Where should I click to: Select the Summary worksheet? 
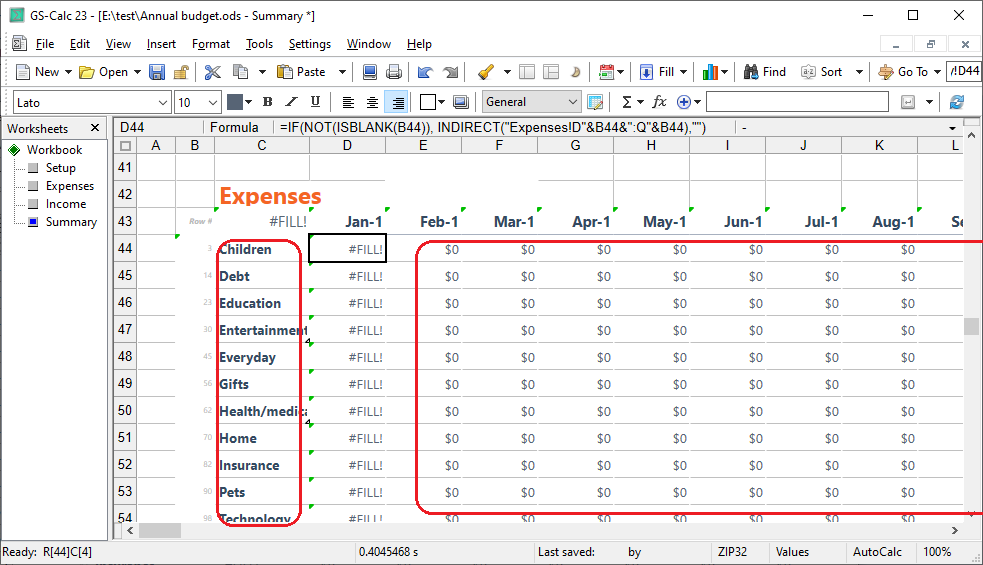pyautogui.click(x=71, y=222)
